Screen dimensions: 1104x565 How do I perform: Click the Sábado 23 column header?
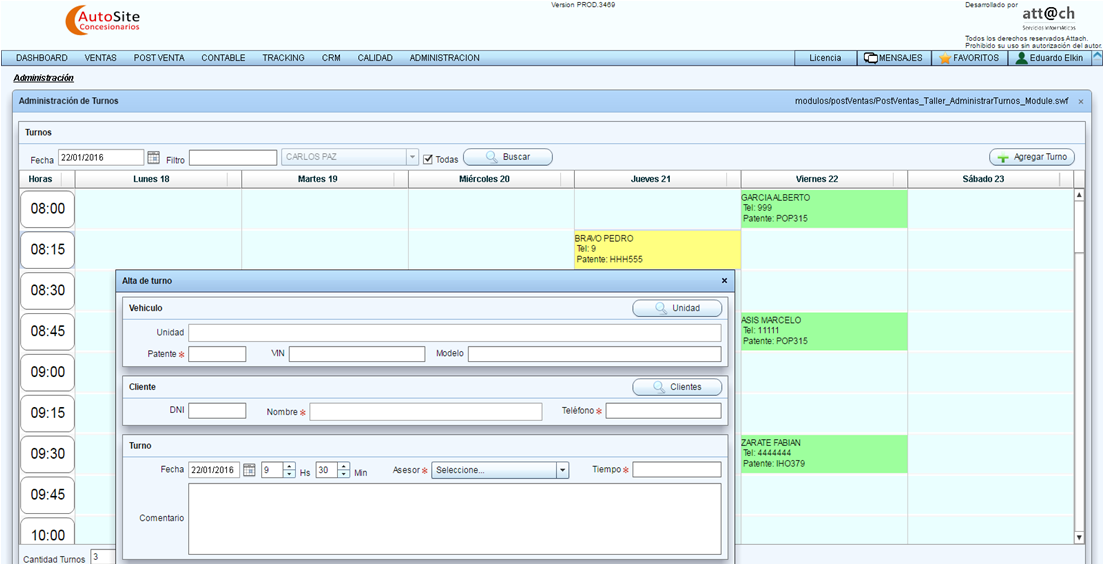pos(984,180)
